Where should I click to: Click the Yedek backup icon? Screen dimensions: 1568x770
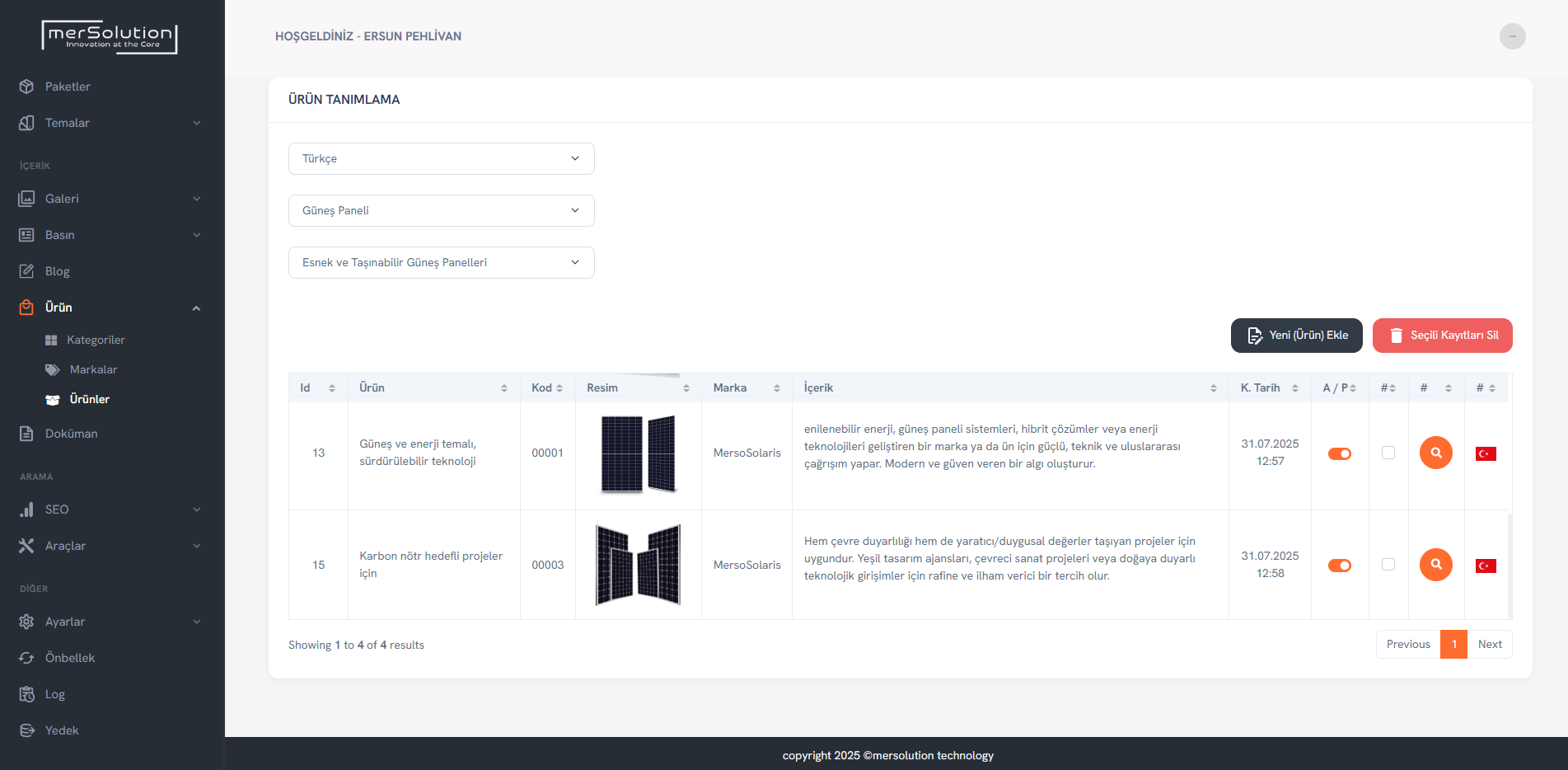(26, 730)
